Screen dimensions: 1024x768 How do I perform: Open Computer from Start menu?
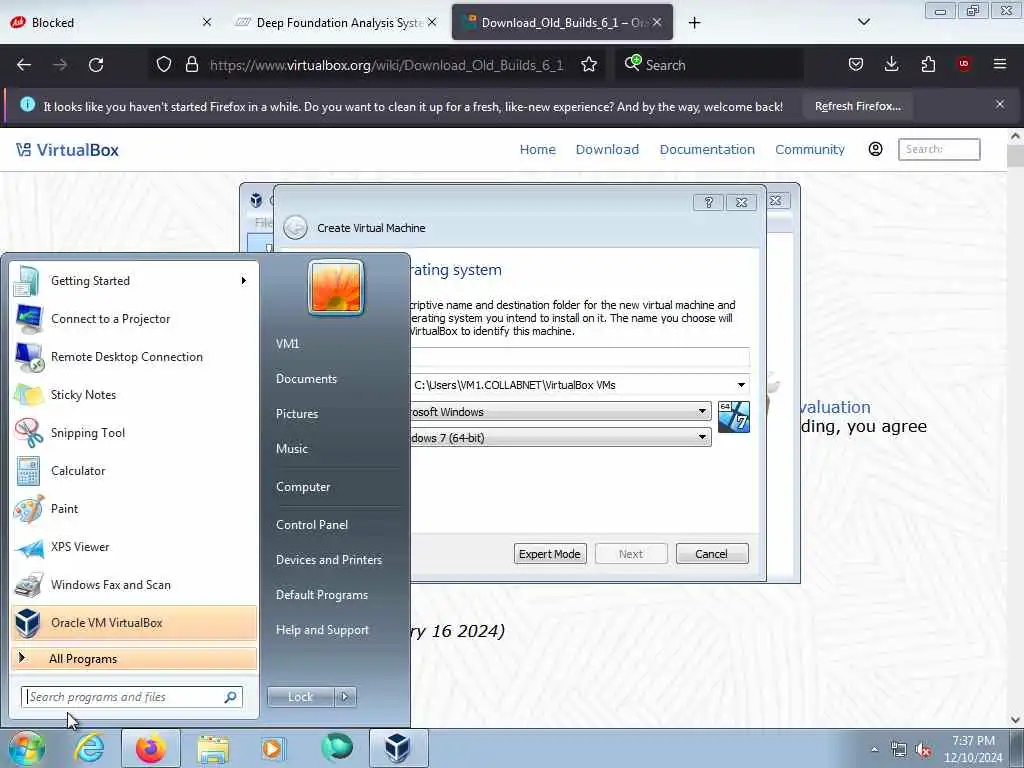point(303,487)
